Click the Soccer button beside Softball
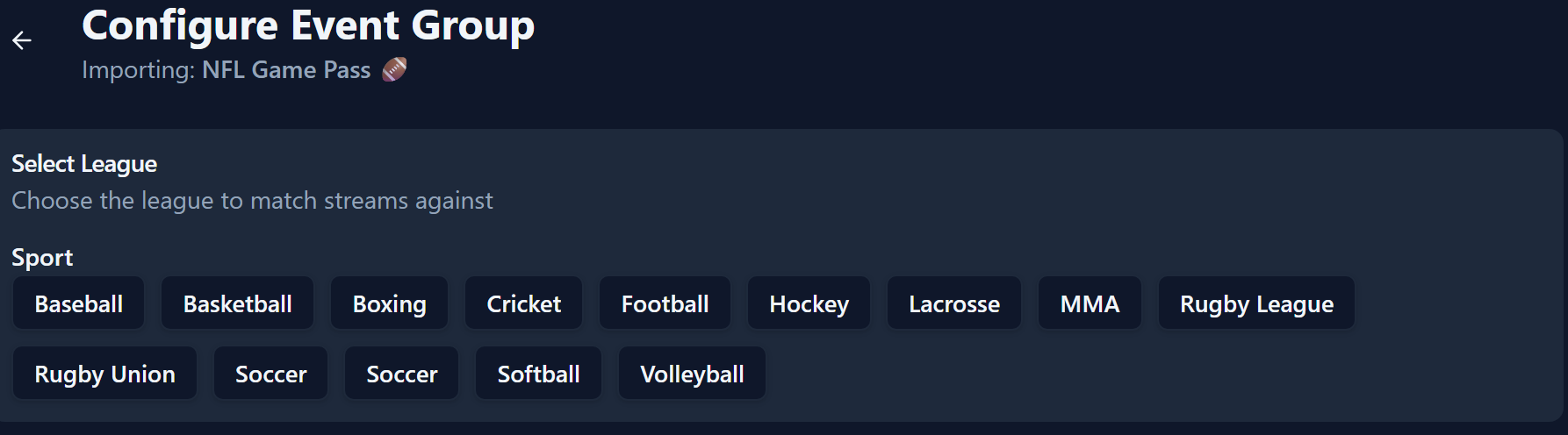 point(401,374)
